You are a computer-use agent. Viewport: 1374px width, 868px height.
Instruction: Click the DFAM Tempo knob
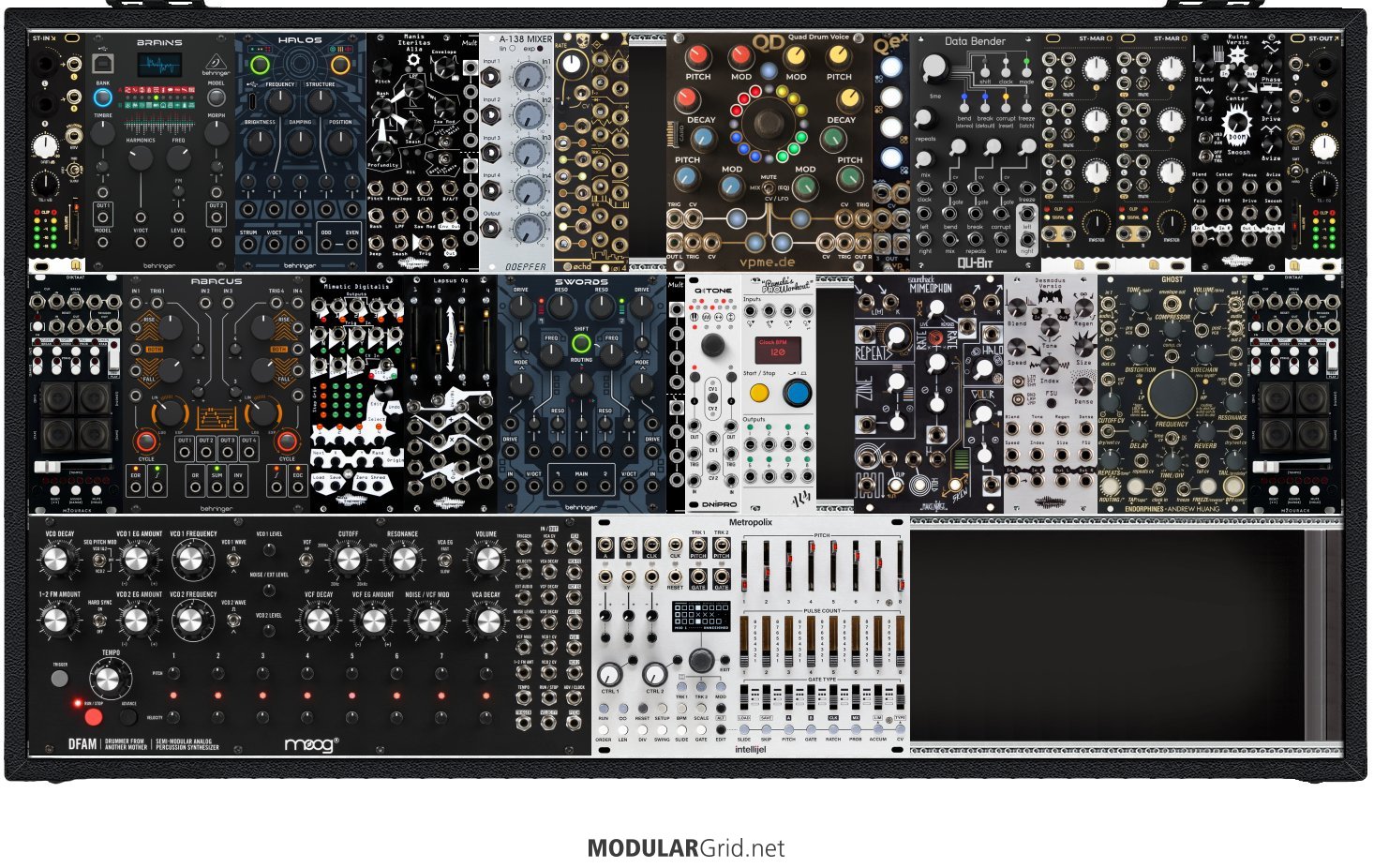(111, 680)
